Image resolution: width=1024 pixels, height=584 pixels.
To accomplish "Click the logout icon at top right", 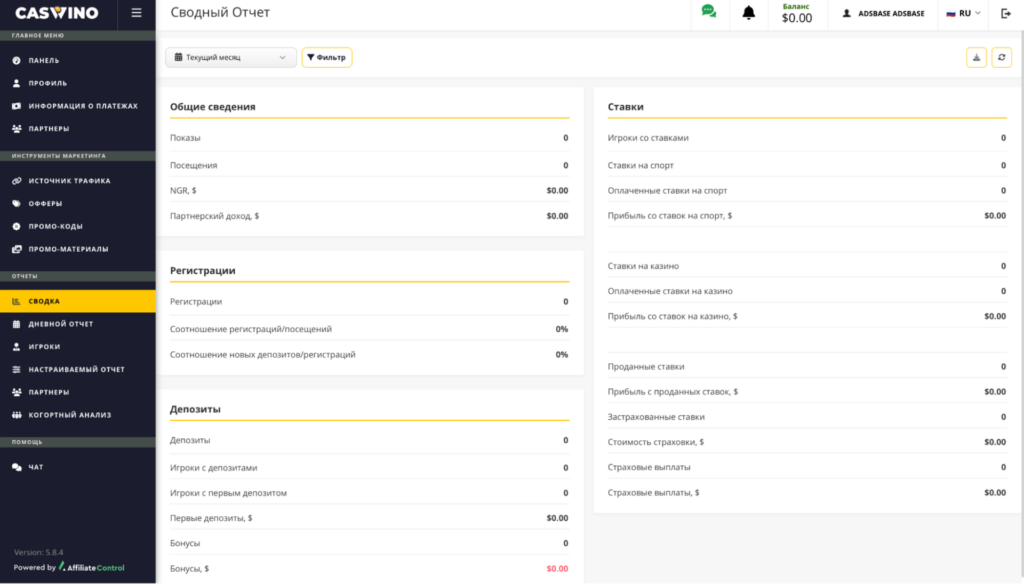I will [1006, 13].
